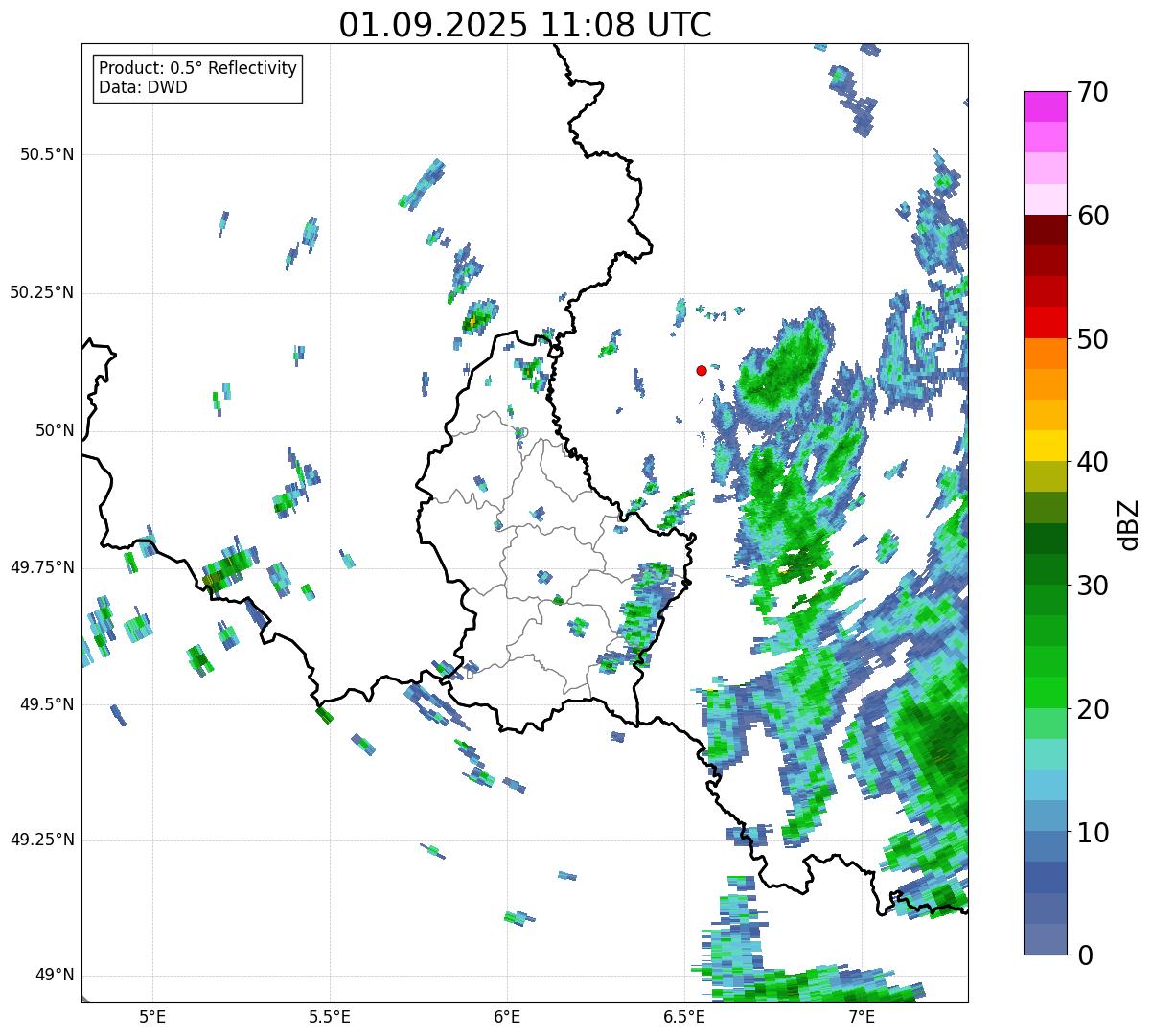Click the bright red colorbar swatch above 50
Viewport: 1152px width, 1036px height.
[x=1045, y=322]
